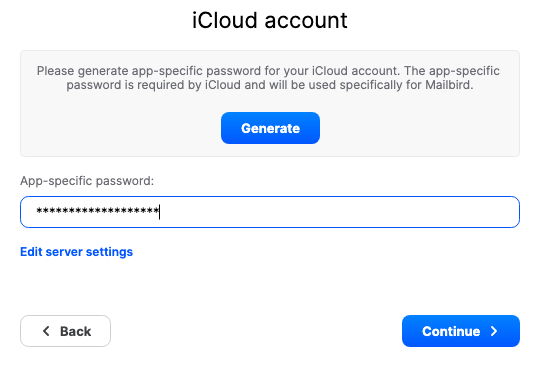545x369 pixels.
Task: Click the App-specific password label
Action: tap(87, 181)
